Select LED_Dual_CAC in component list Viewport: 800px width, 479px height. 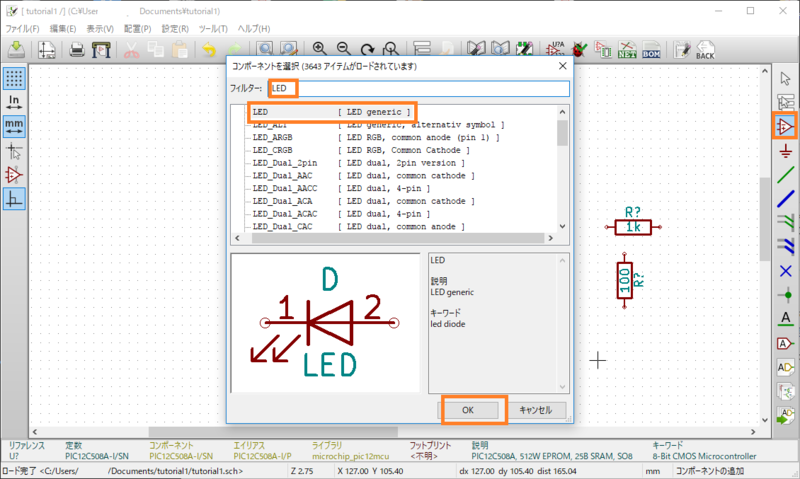[359, 226]
